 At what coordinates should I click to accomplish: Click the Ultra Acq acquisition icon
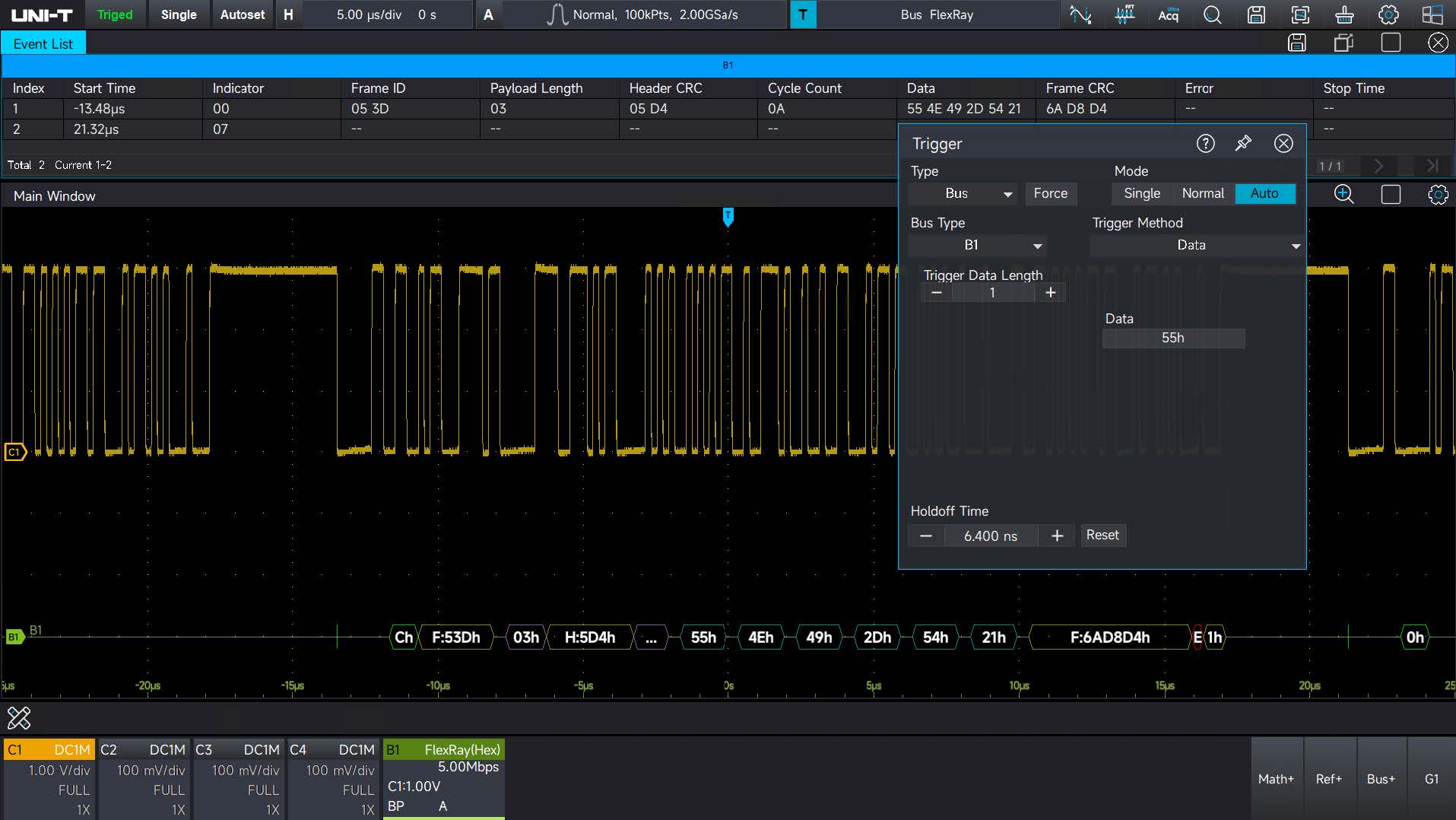click(1169, 14)
